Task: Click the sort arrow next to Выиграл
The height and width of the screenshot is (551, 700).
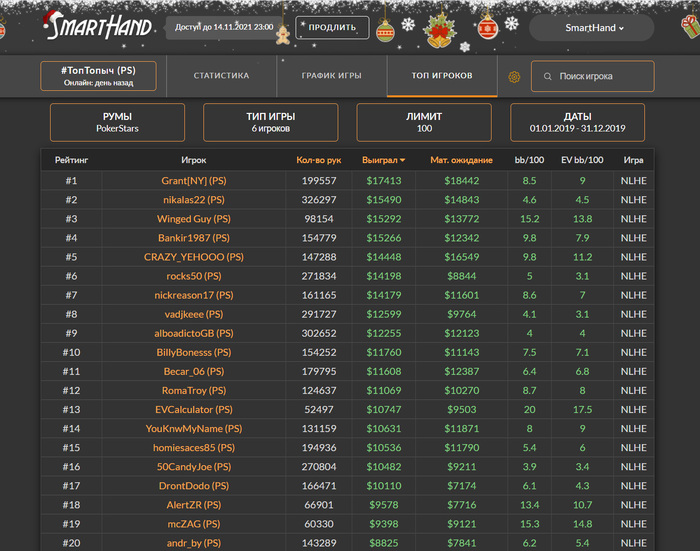Action: [x=403, y=160]
